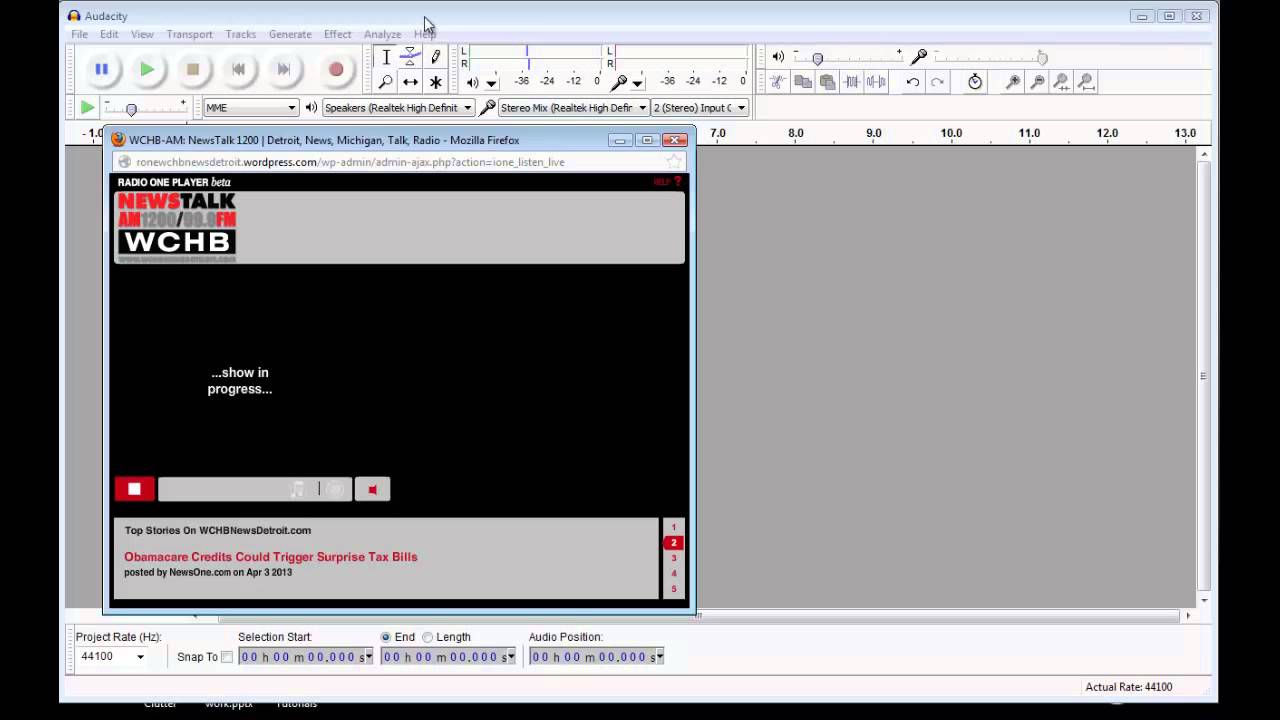The image size is (1280, 720).
Task: Adjust the output volume slider
Action: (818, 58)
